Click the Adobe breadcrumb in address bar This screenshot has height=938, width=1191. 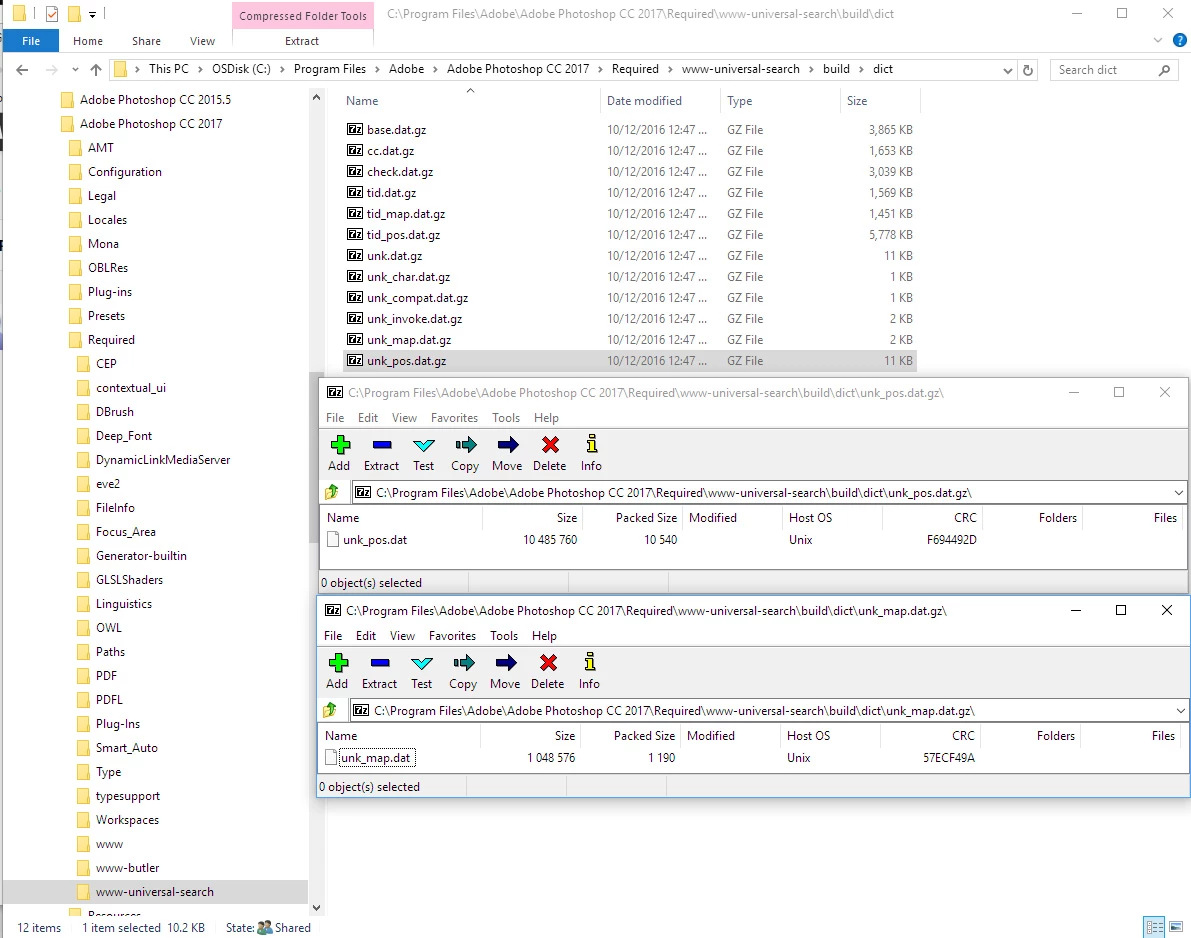point(406,69)
